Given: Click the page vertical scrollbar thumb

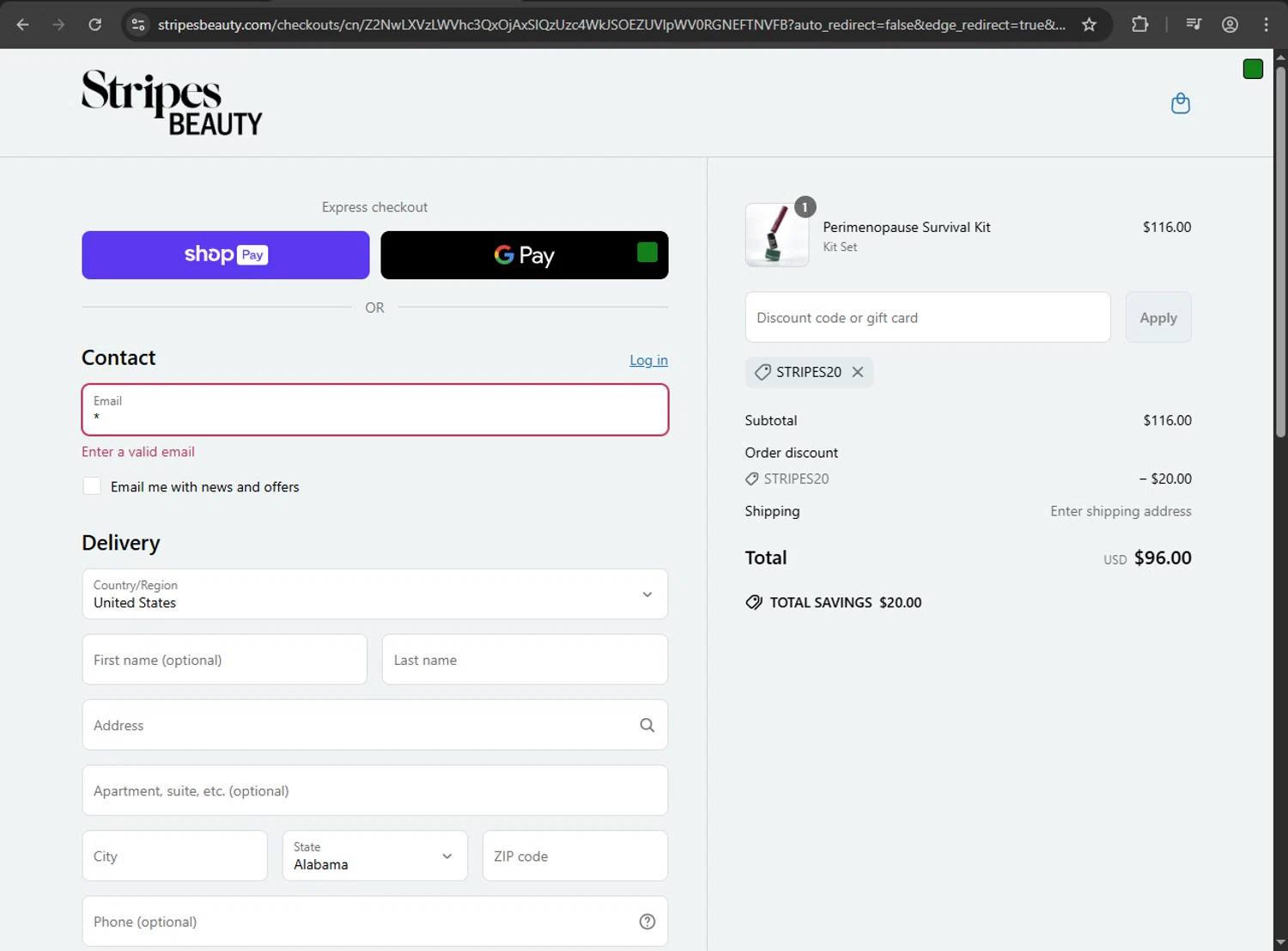Looking at the screenshot, I should pyautogui.click(x=1280, y=252).
